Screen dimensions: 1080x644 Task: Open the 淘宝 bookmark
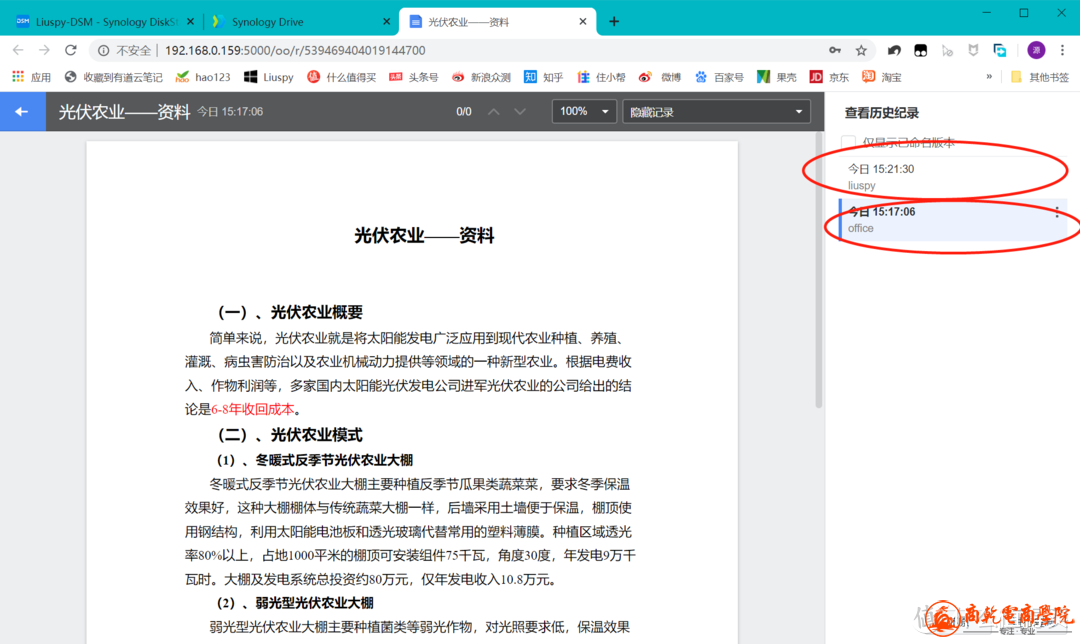coord(882,77)
